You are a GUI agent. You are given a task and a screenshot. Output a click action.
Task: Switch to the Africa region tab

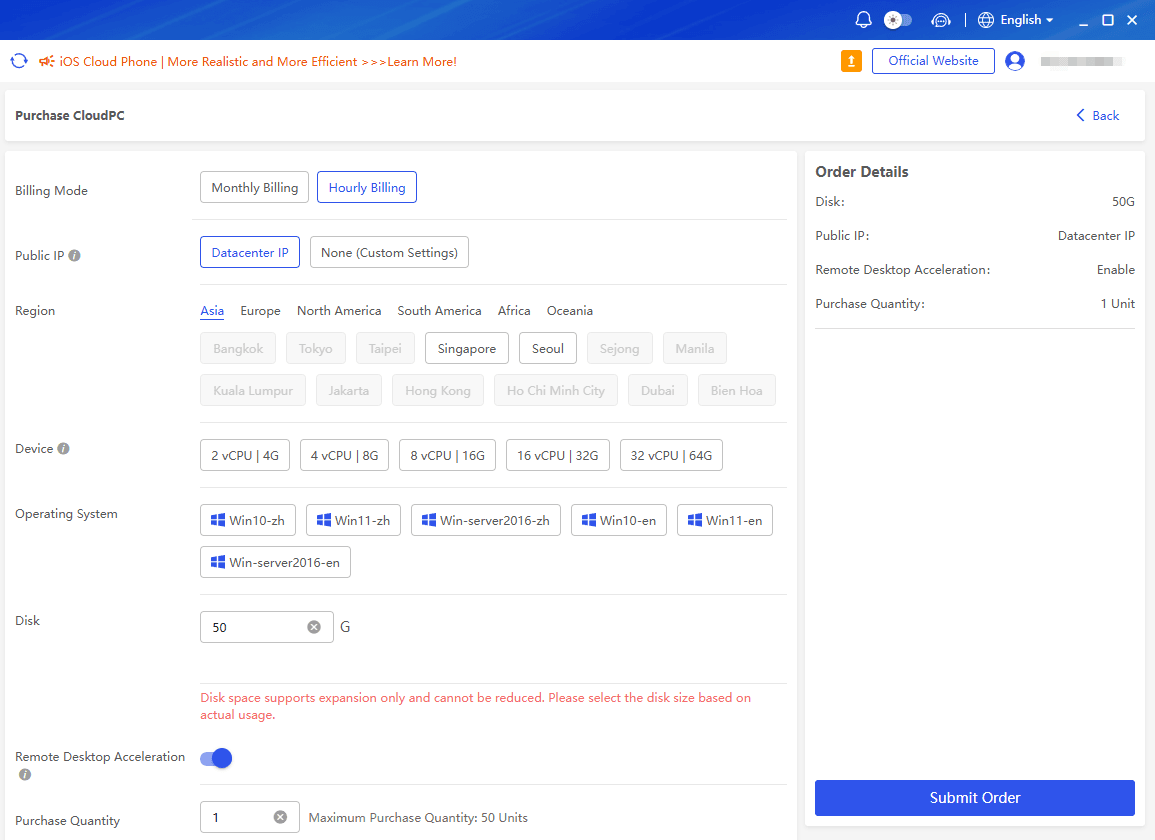coord(514,311)
